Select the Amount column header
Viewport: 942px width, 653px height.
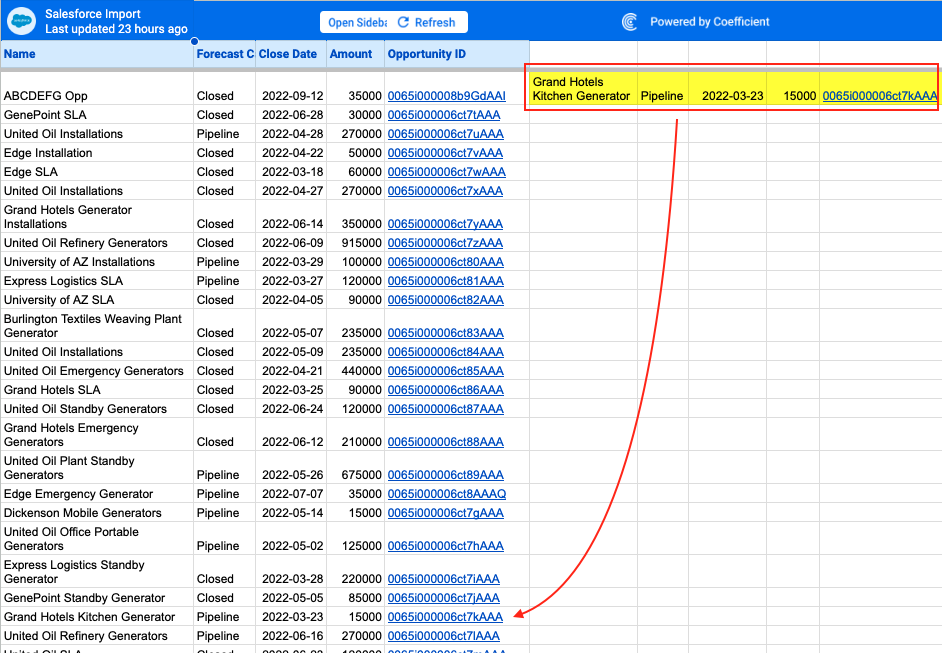click(x=355, y=54)
